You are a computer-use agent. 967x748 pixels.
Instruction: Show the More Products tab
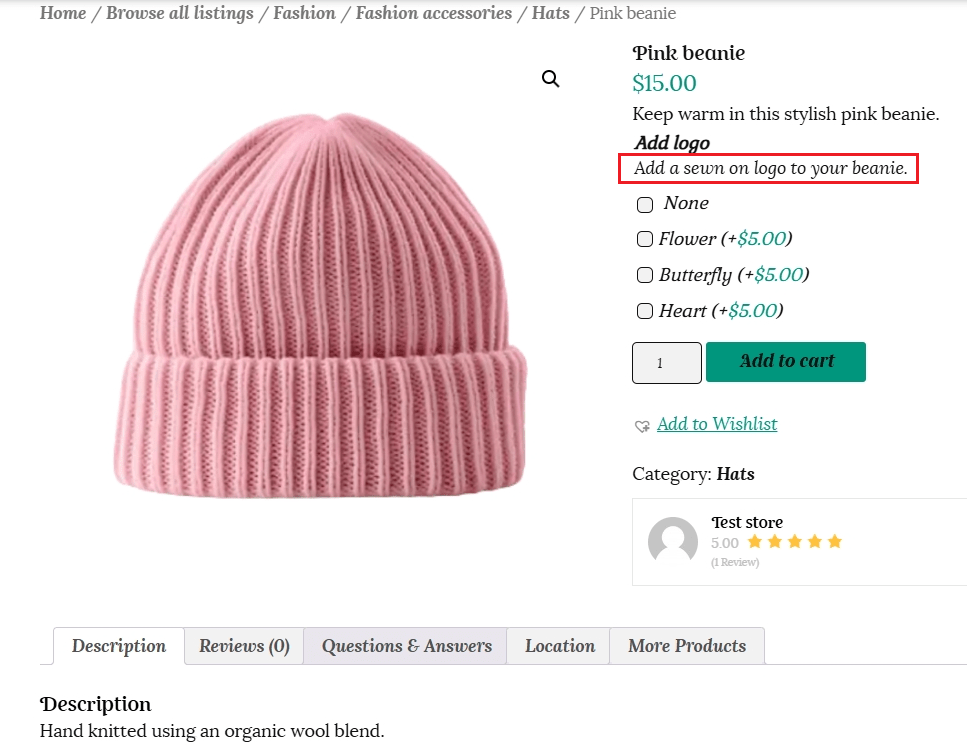click(686, 646)
